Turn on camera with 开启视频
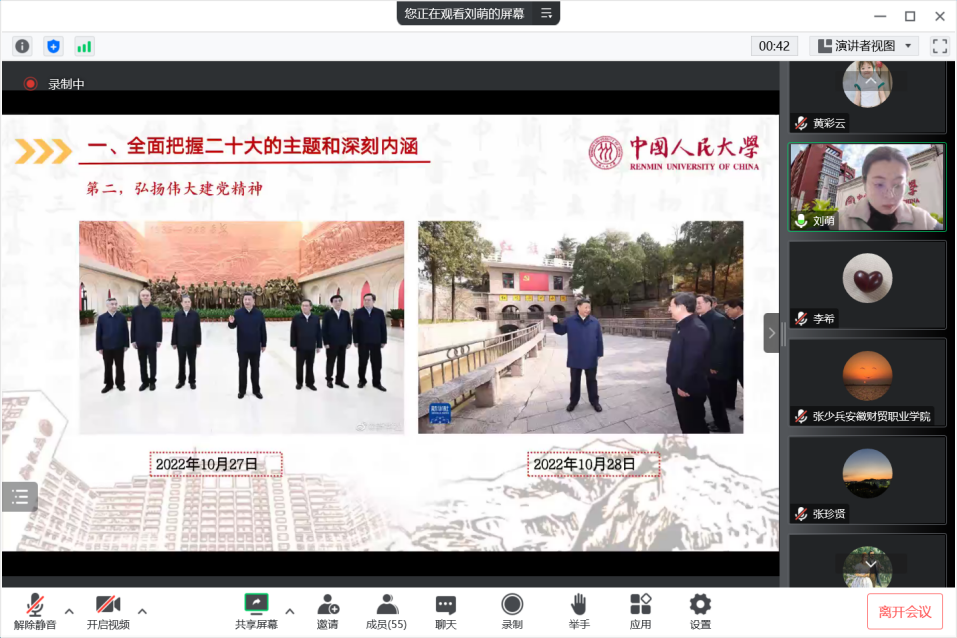The height and width of the screenshot is (638, 957). pyautogui.click(x=108, y=611)
